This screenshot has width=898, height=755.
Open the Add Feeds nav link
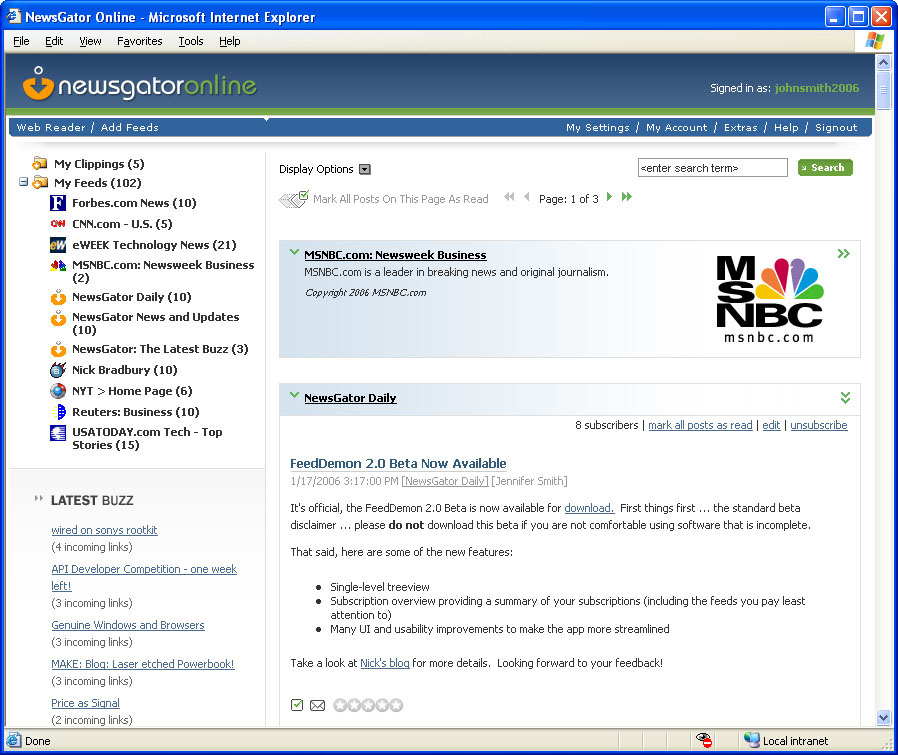point(129,127)
